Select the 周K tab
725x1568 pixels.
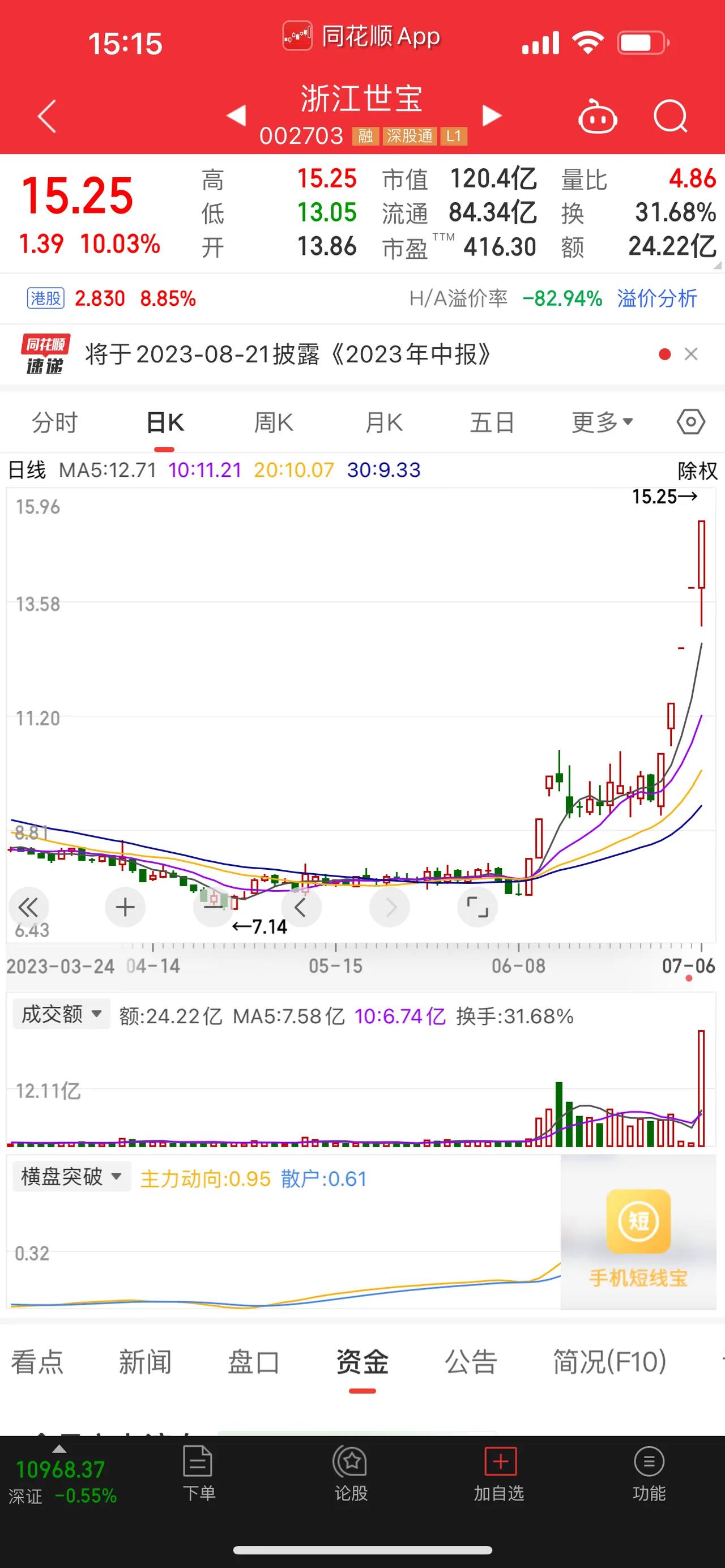[x=274, y=422]
